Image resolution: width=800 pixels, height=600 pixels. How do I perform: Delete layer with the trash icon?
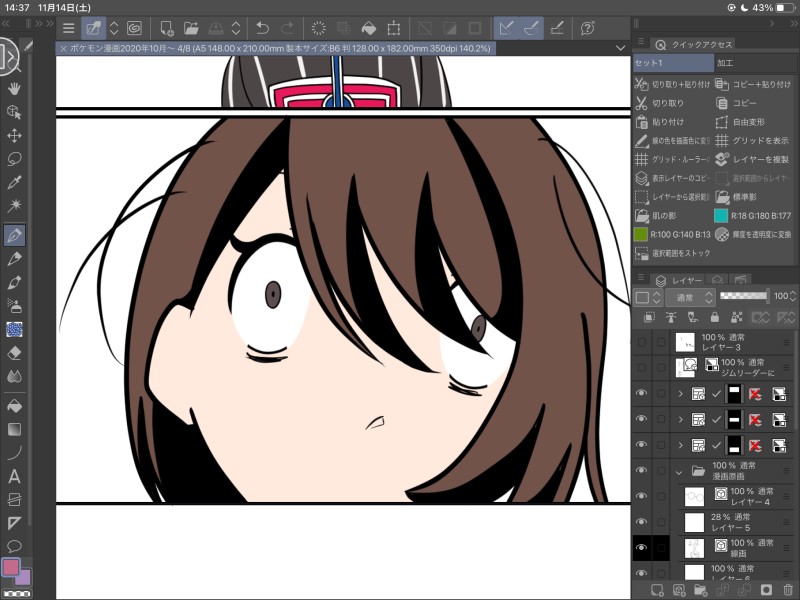point(788,590)
